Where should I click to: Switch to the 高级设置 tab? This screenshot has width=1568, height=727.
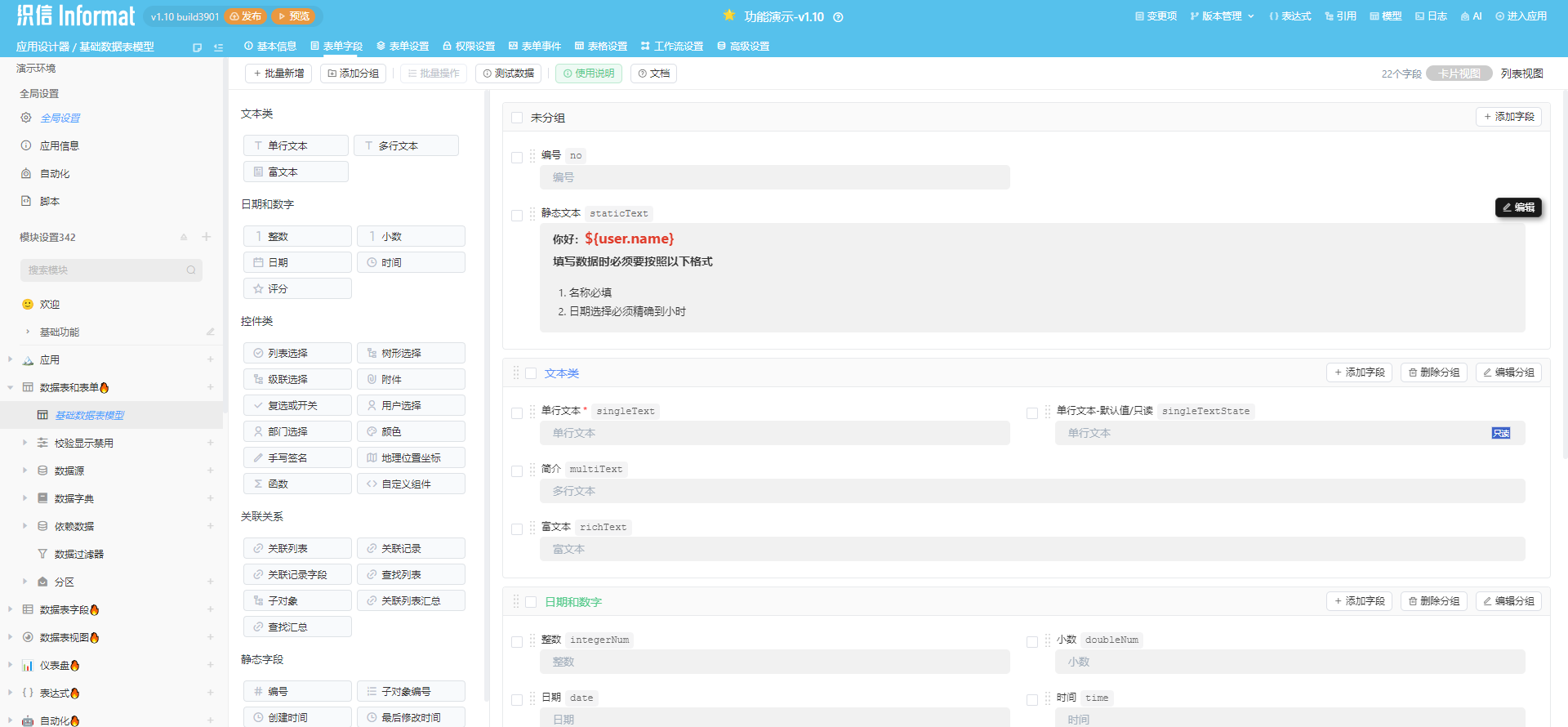pyautogui.click(x=743, y=46)
